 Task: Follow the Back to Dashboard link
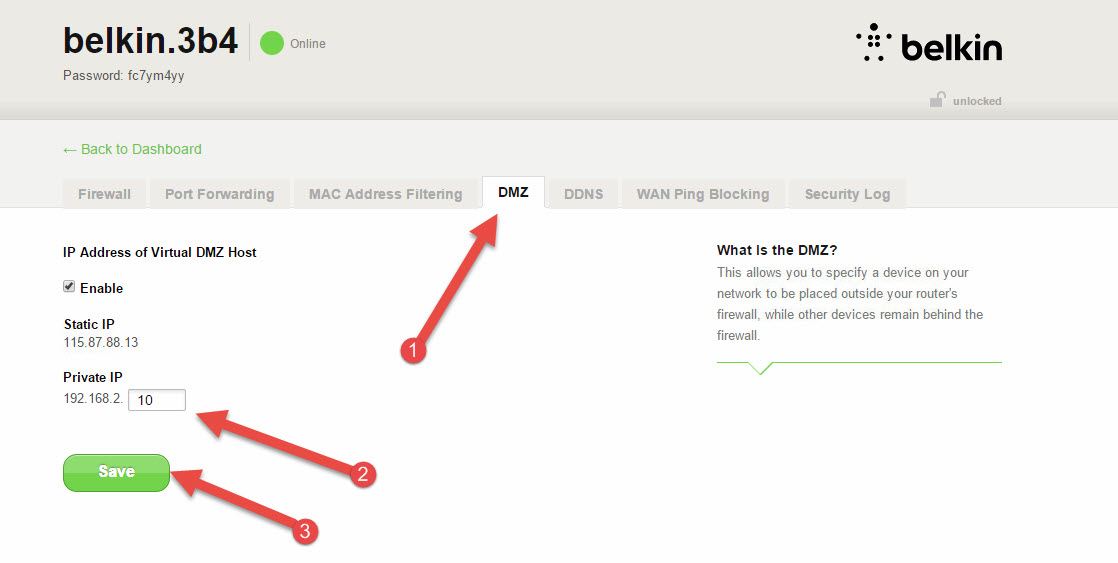pyautogui.click(x=132, y=149)
